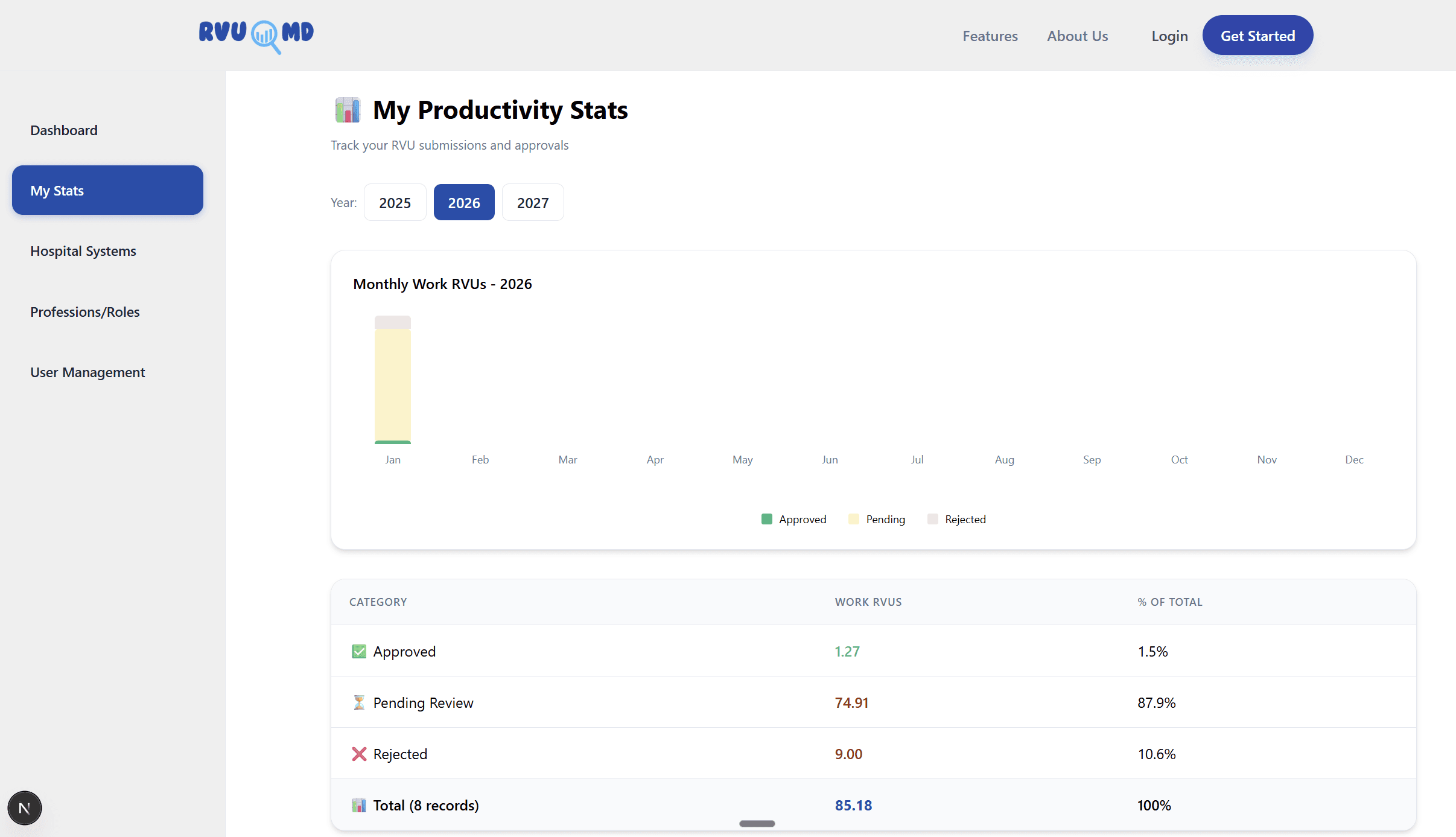Click the hourglass icon beside Pending Review
Viewport: 1456px width, 837px height.
point(359,702)
